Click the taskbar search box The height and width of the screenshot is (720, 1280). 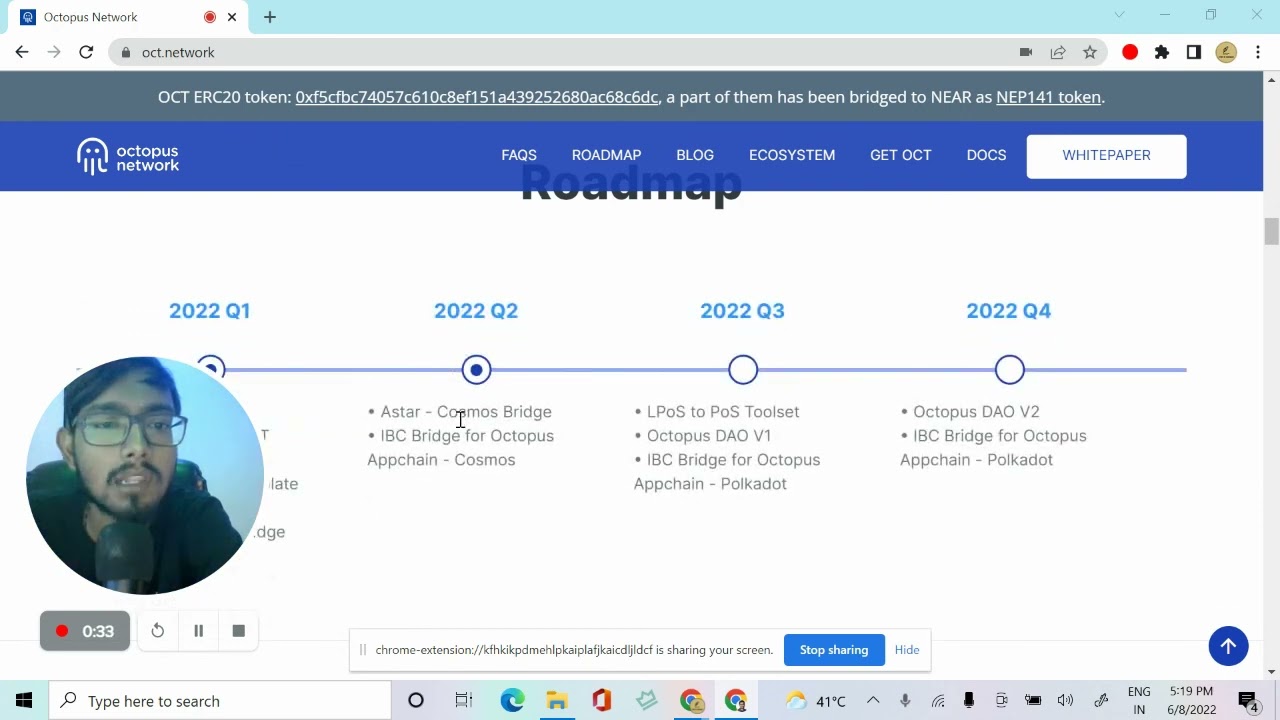219,701
